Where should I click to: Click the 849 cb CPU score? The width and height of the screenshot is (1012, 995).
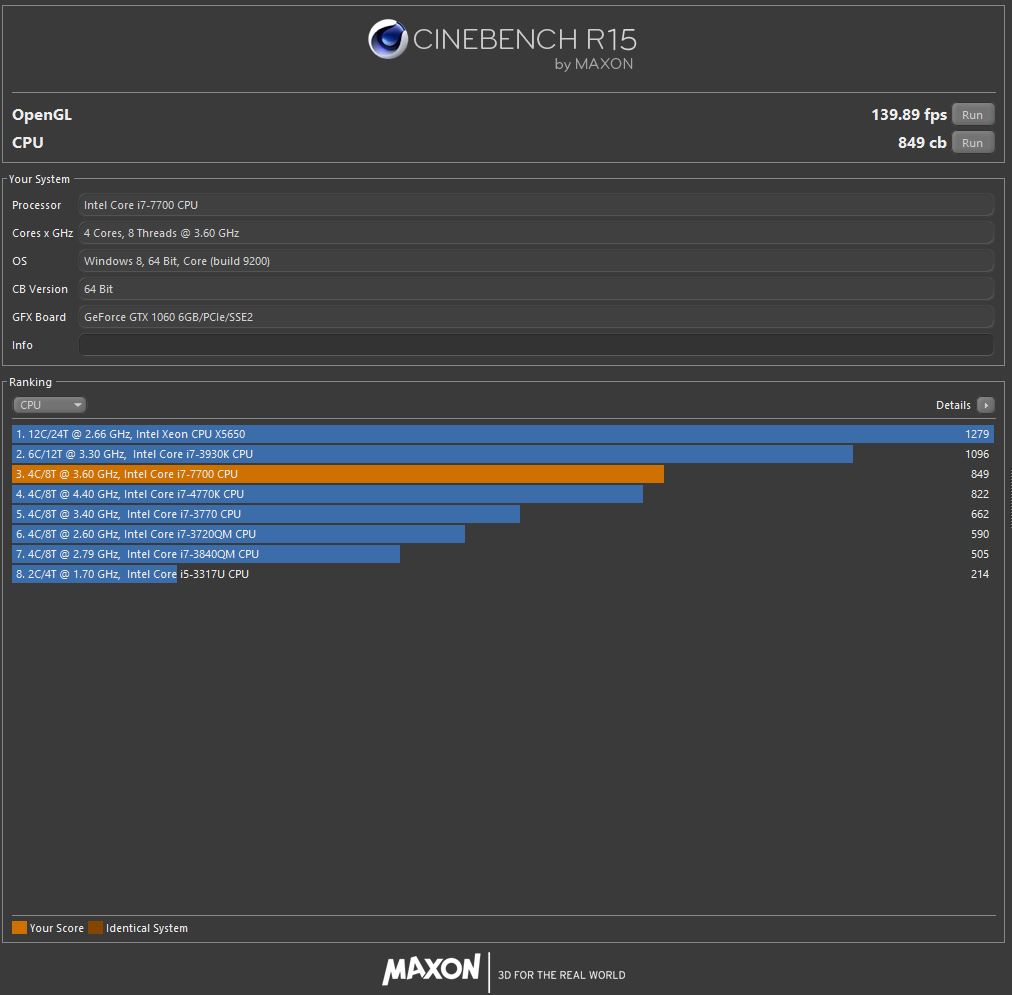922,143
